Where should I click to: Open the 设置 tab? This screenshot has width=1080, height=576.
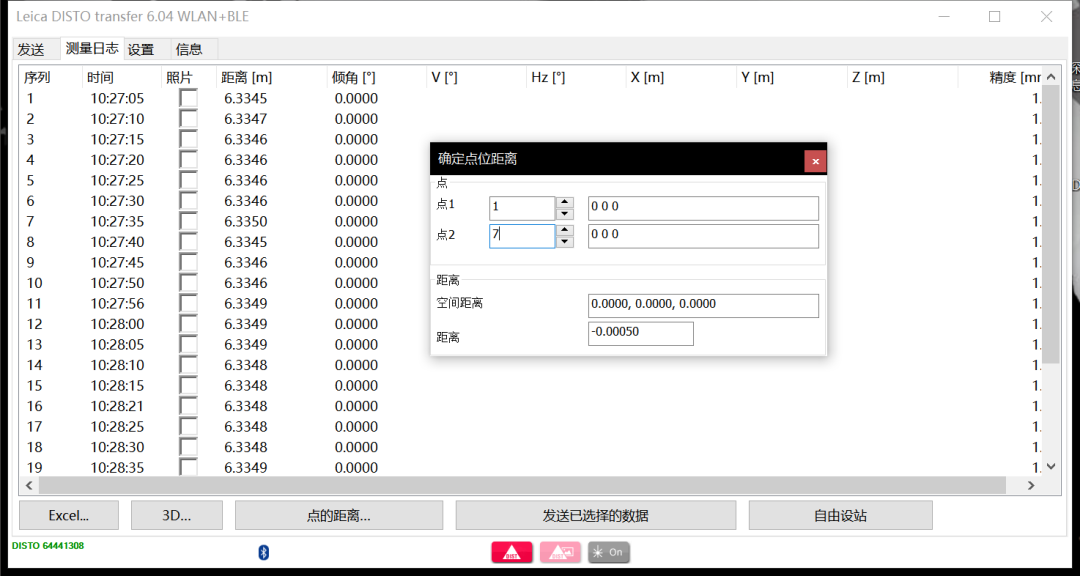[x=141, y=48]
